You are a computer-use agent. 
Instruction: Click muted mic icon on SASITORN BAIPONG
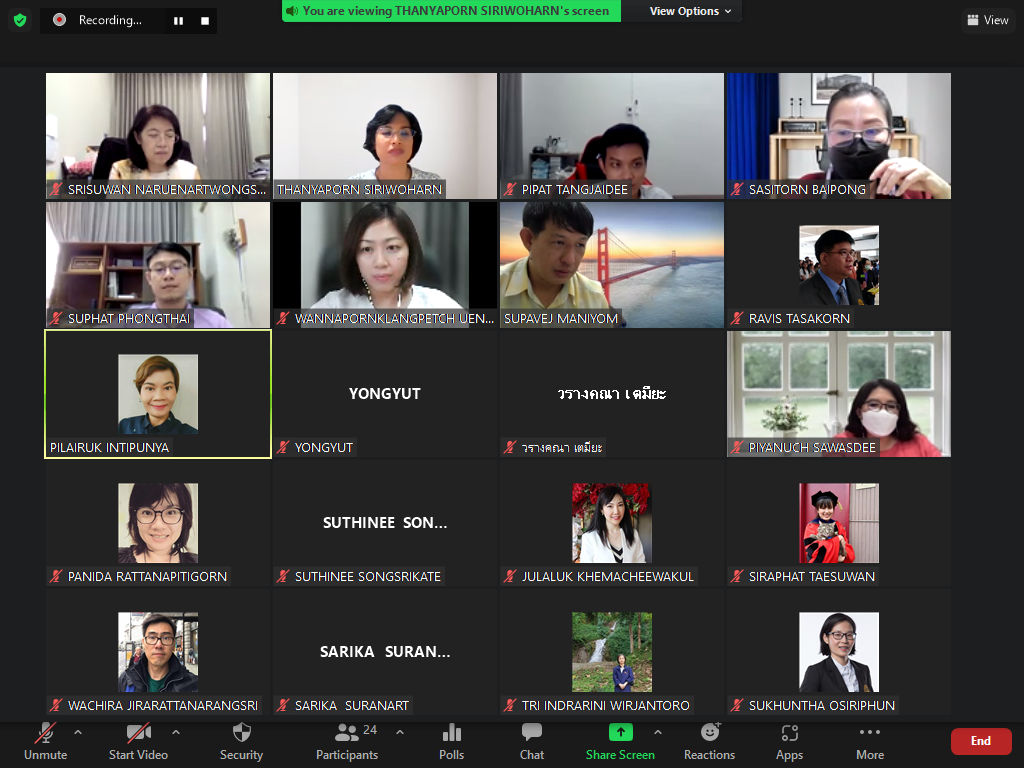click(737, 189)
